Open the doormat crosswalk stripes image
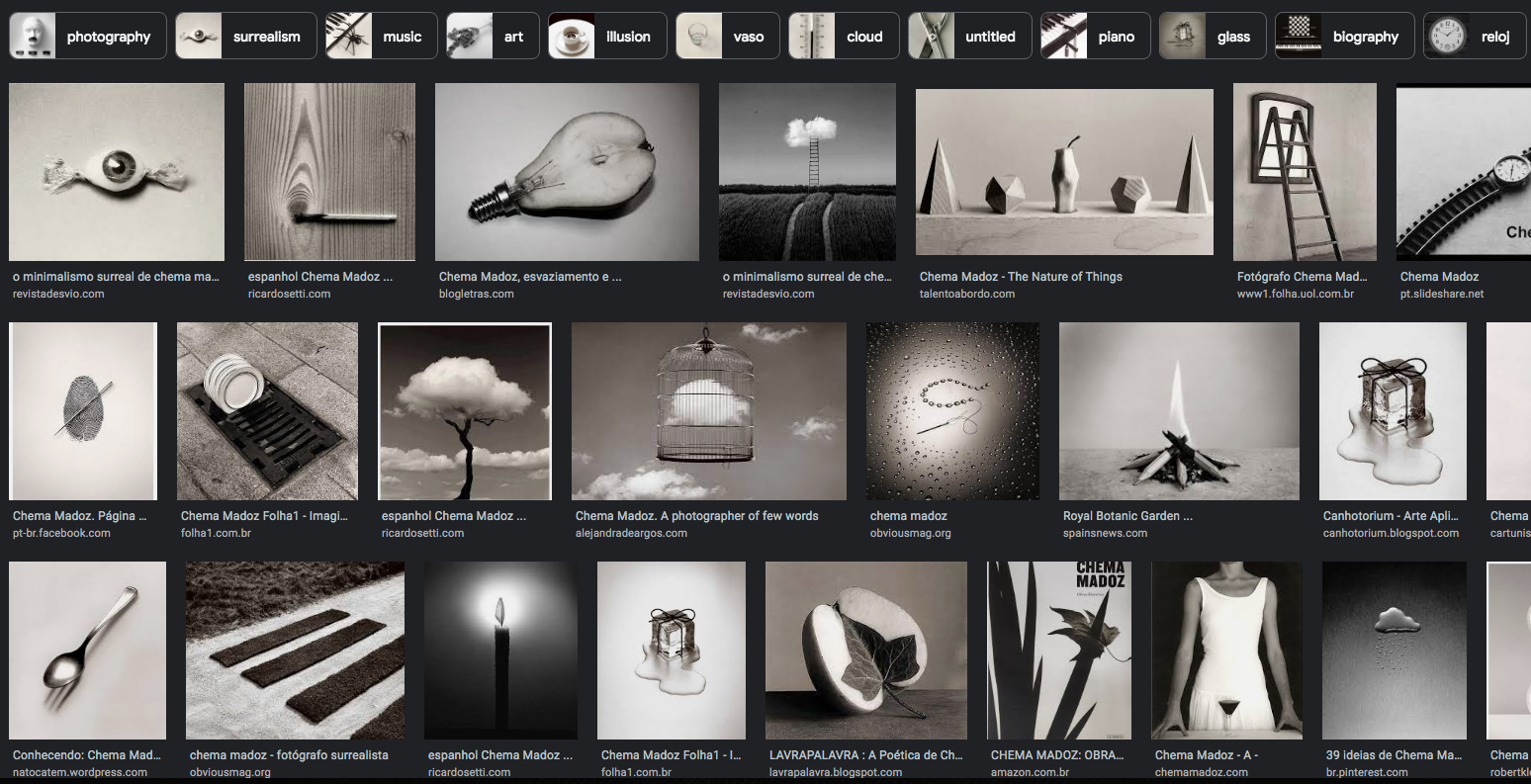The image size is (1531, 784). point(295,651)
